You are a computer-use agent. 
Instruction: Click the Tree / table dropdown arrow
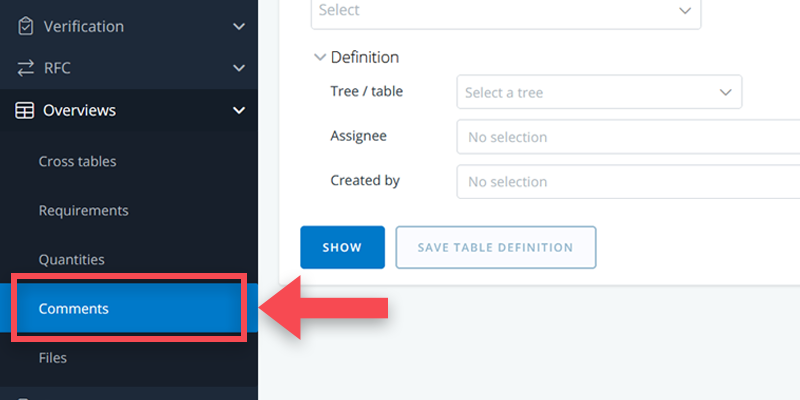point(725,93)
